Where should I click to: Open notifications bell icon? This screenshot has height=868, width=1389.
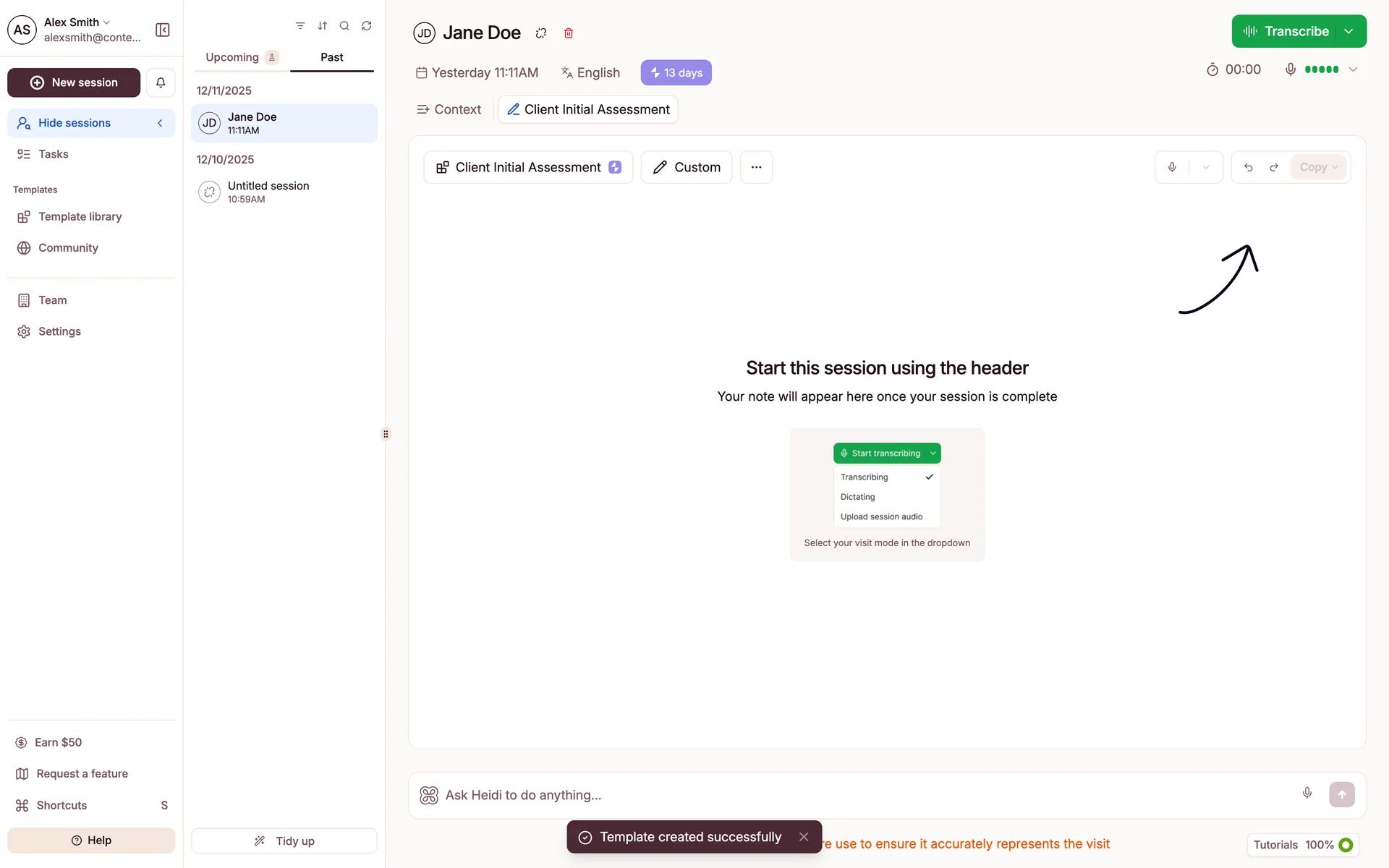click(x=161, y=82)
